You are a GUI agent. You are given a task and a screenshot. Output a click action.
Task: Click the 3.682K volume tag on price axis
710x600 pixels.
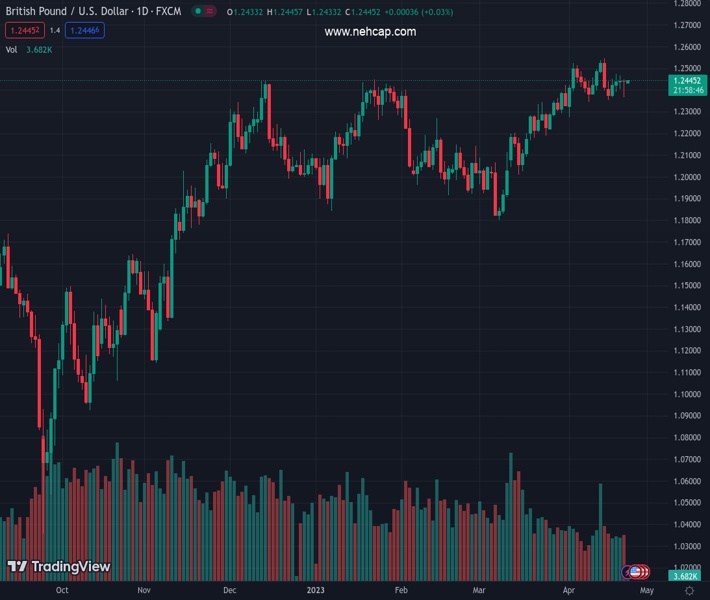(x=687, y=576)
